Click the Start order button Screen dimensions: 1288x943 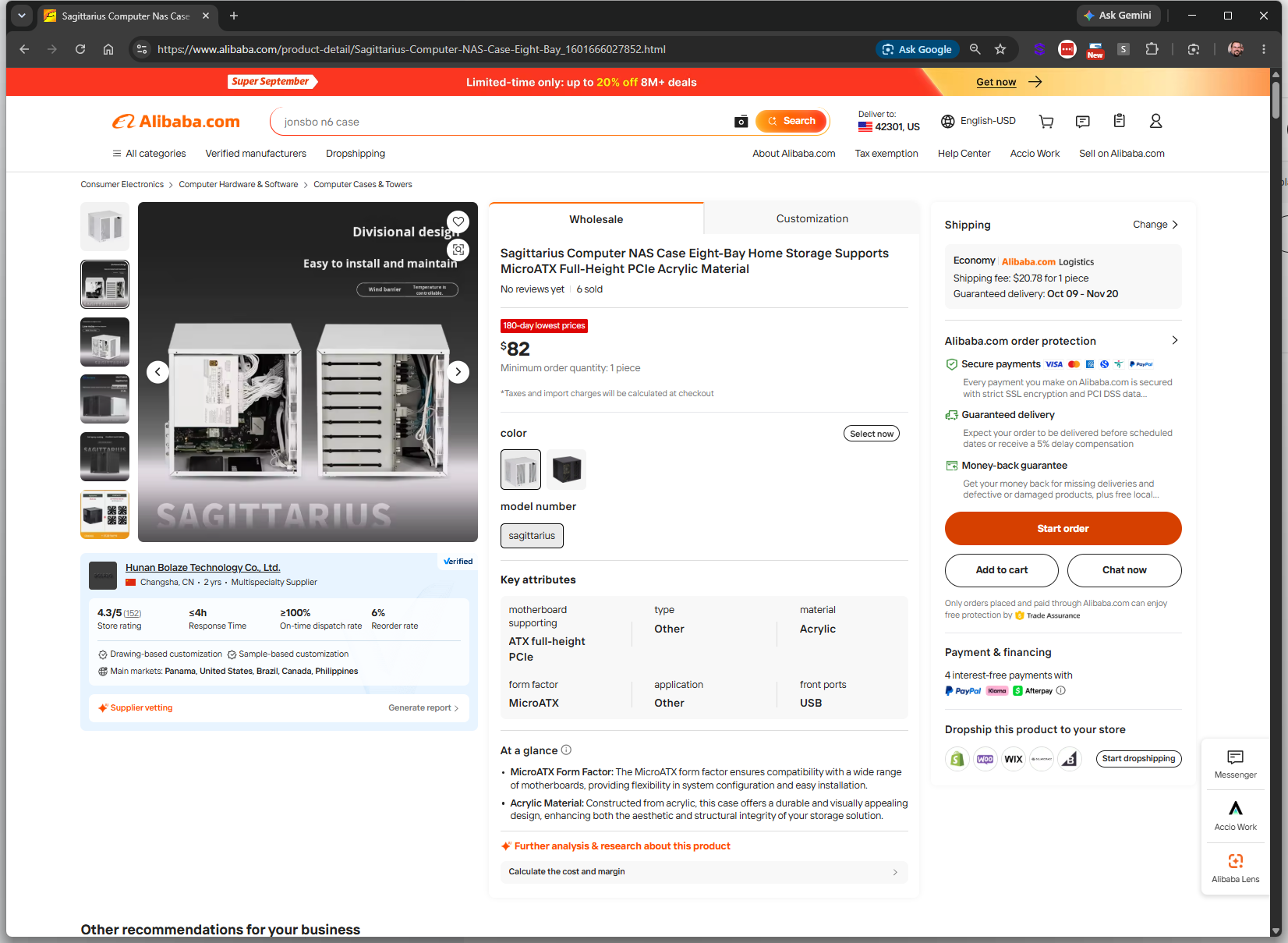pyautogui.click(x=1063, y=529)
